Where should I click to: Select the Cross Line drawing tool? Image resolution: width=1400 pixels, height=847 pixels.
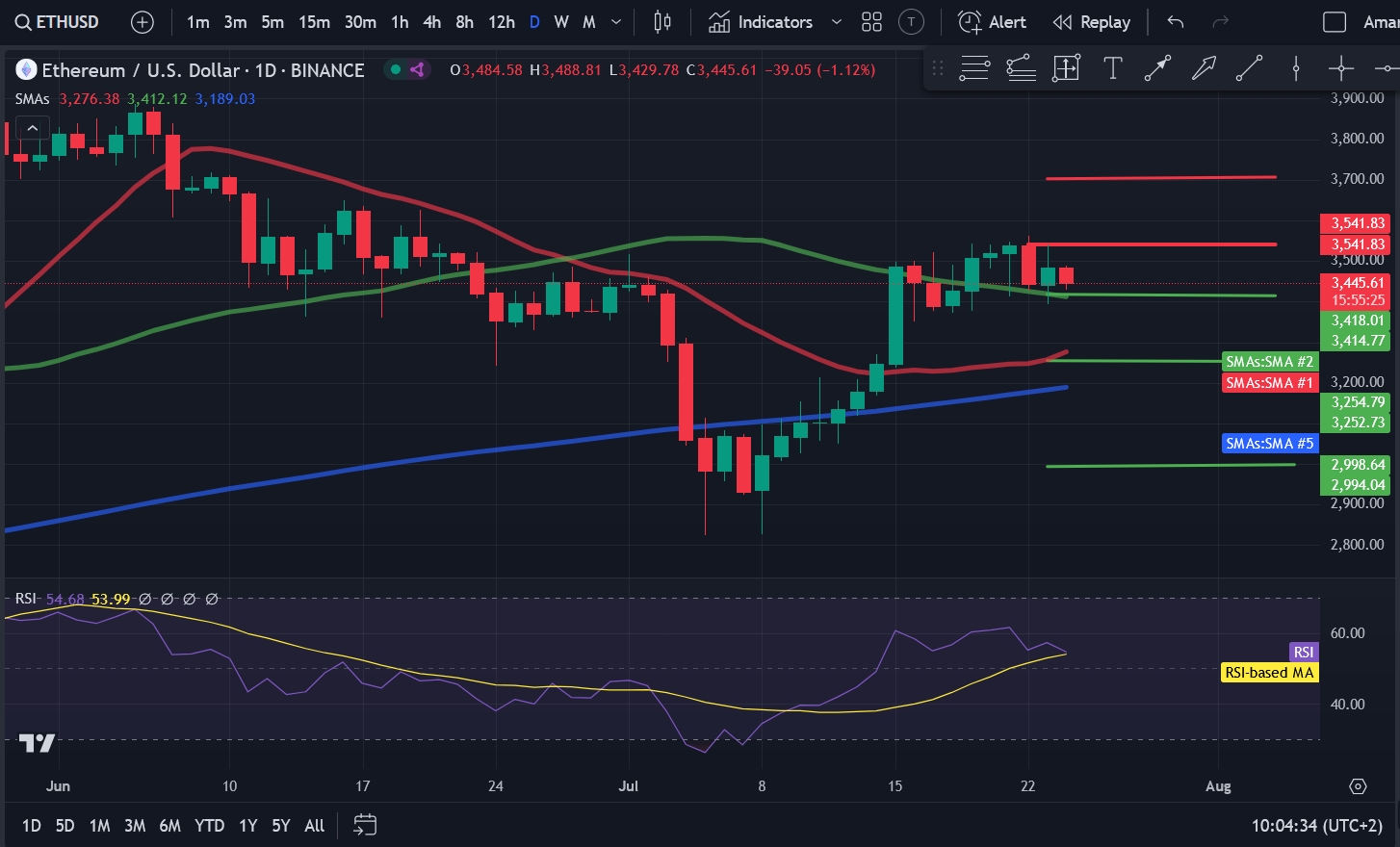pyautogui.click(x=1341, y=67)
